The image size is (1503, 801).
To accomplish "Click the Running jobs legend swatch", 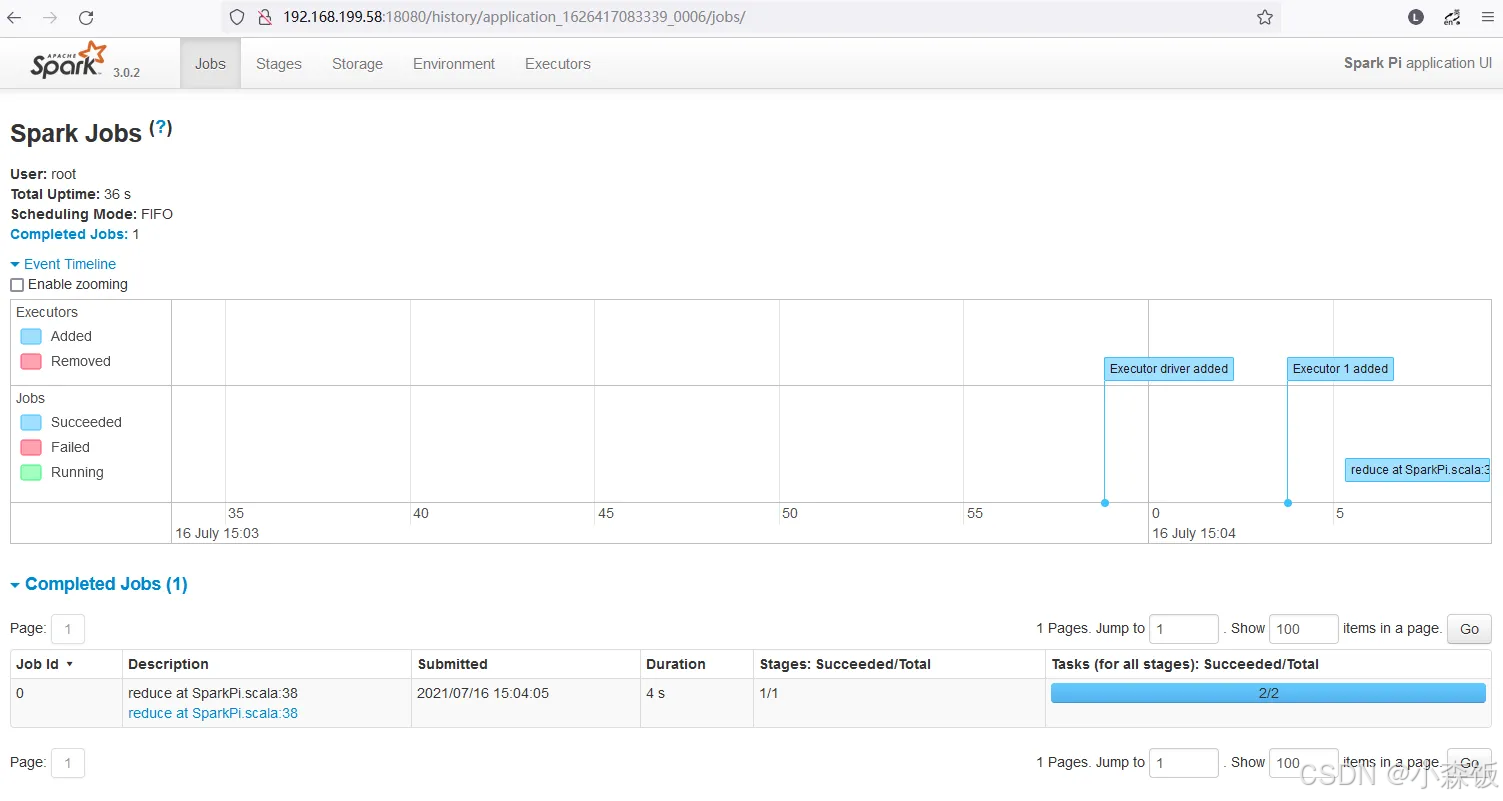I will (x=31, y=473).
